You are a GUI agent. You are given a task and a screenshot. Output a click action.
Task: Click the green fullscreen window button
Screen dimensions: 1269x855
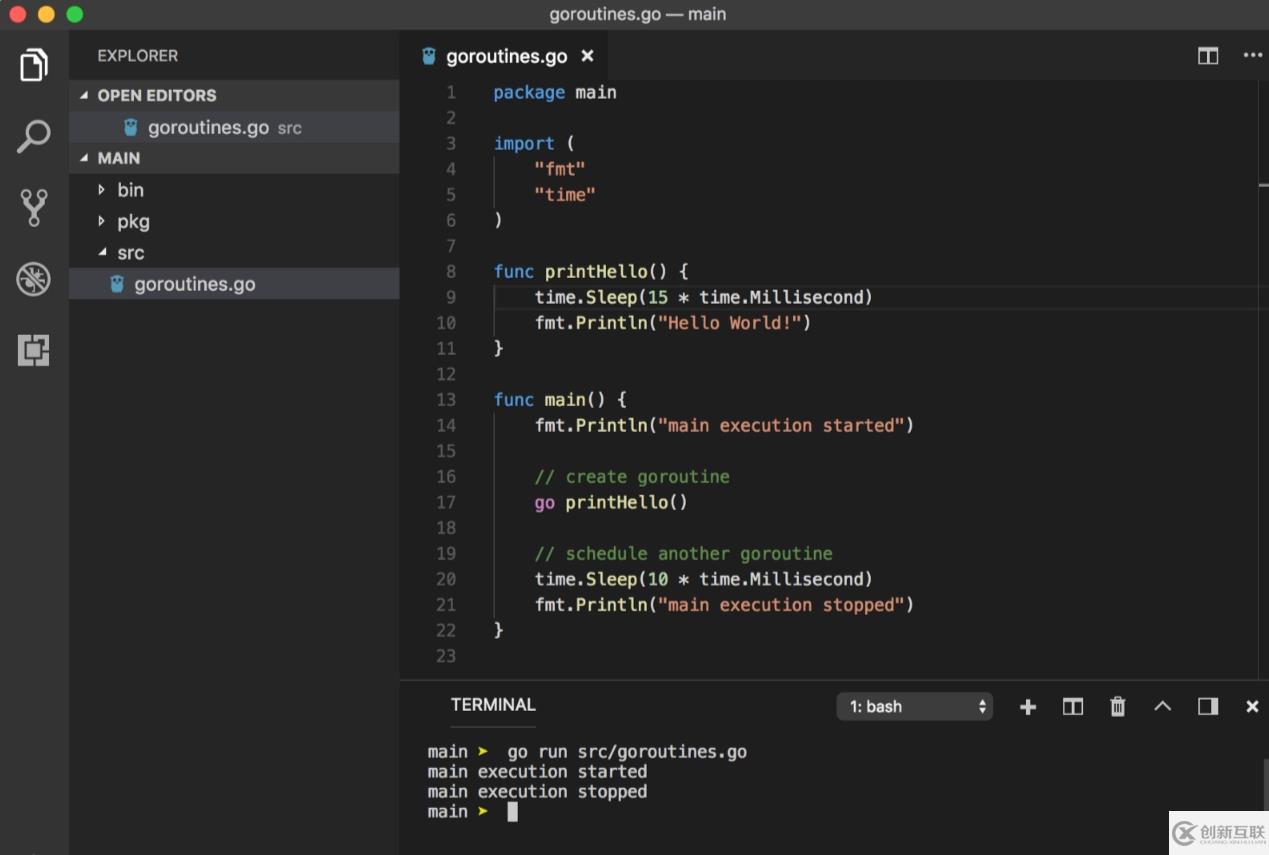75,14
